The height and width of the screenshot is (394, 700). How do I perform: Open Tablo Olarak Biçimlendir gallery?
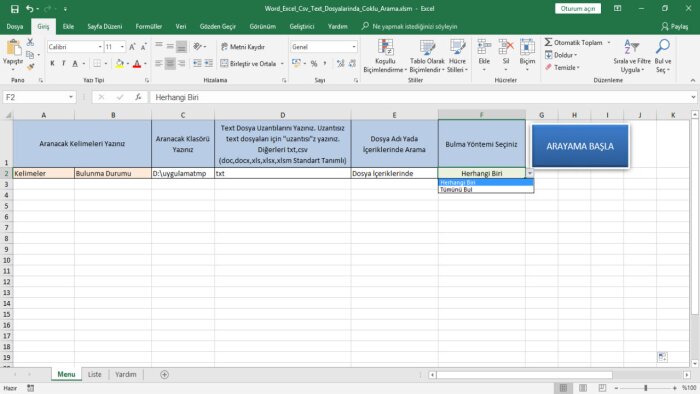coord(427,56)
